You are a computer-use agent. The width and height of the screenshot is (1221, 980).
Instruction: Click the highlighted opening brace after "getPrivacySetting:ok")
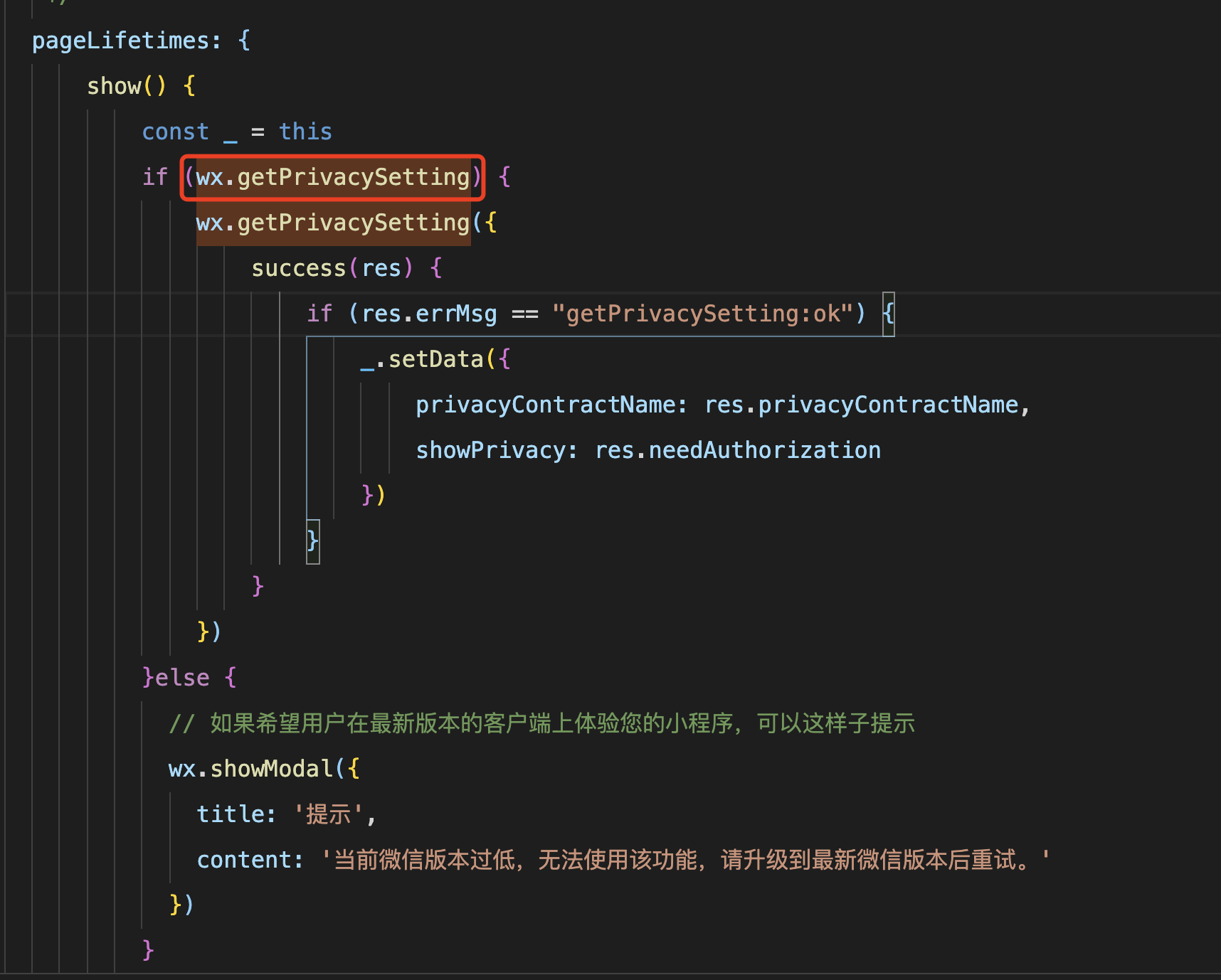888,314
